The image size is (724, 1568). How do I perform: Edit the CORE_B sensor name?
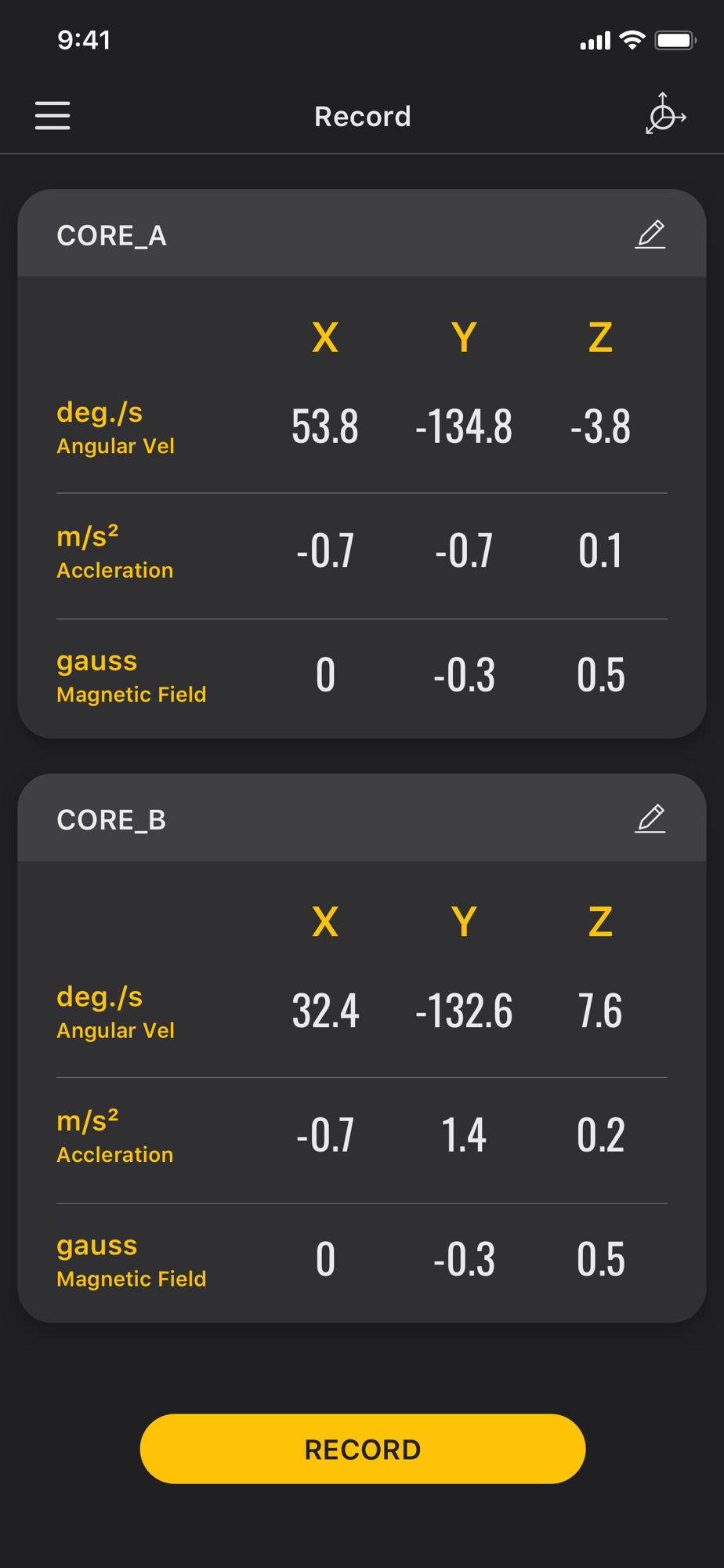[x=650, y=818]
